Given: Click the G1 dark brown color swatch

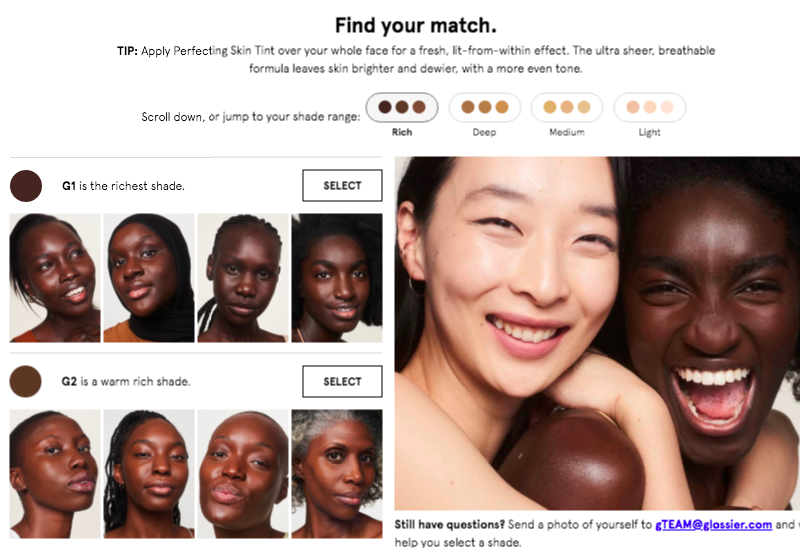Looking at the screenshot, I should [26, 186].
